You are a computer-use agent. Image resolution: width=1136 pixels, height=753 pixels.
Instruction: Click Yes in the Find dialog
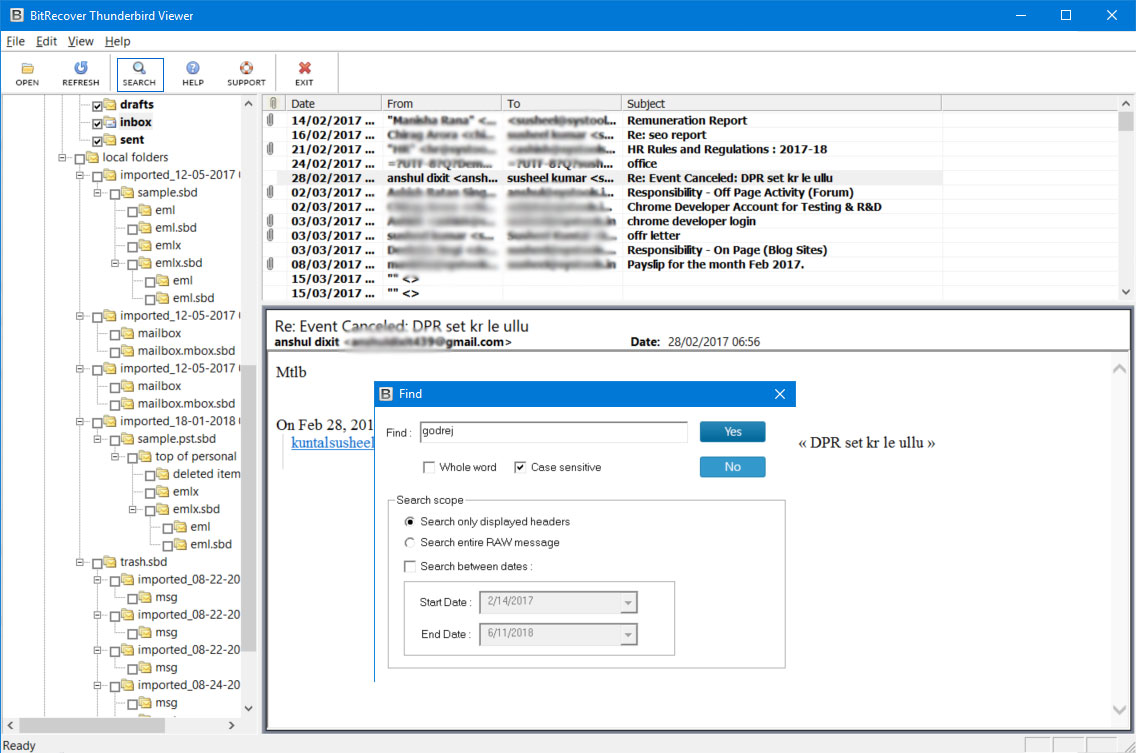732,432
